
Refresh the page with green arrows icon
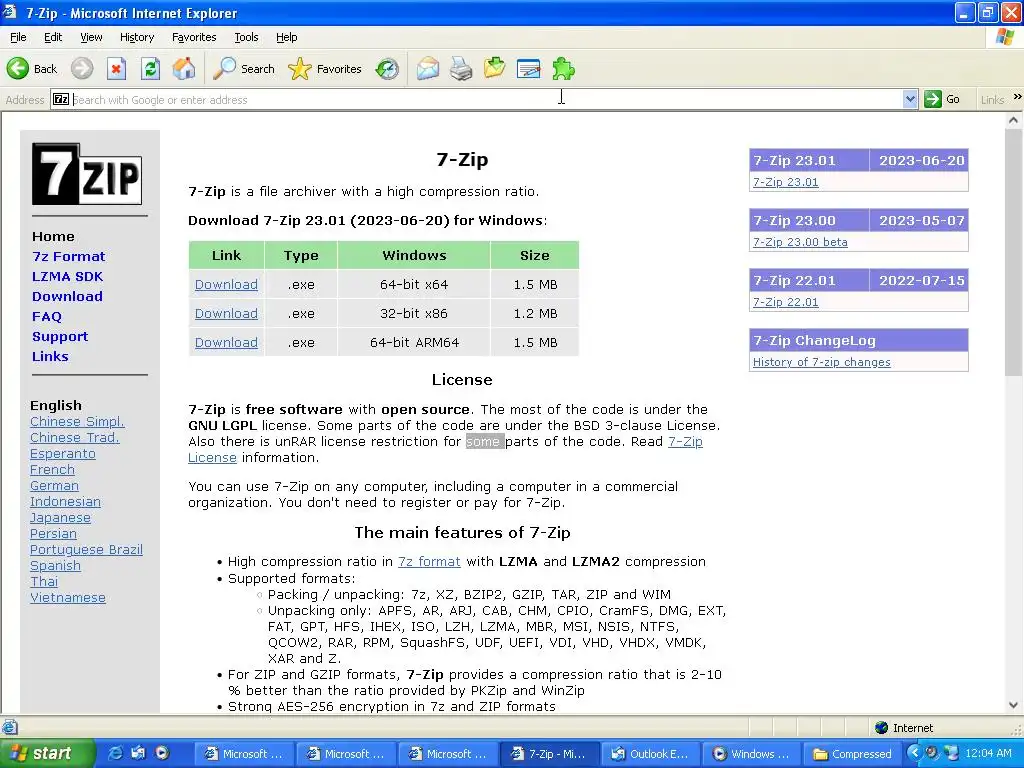(x=150, y=69)
